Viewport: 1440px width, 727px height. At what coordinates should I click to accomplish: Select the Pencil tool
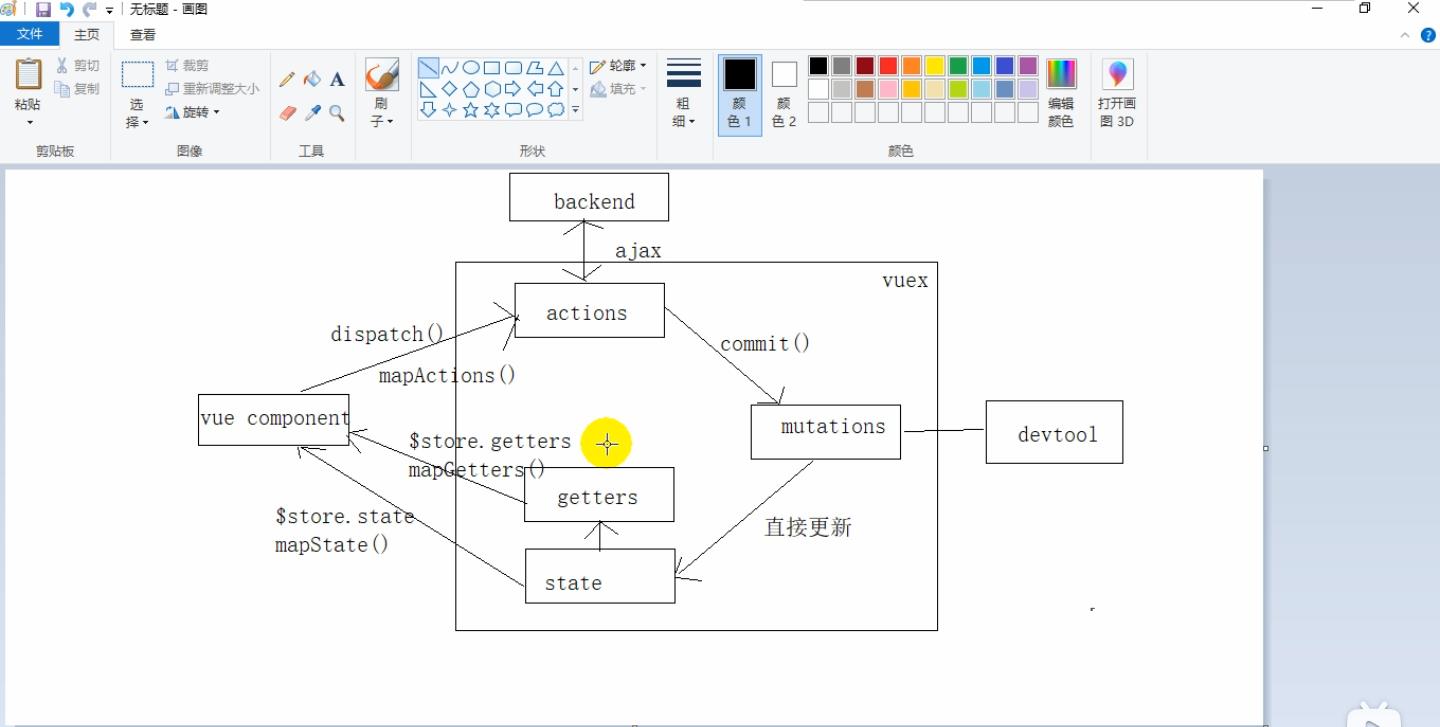click(x=288, y=80)
